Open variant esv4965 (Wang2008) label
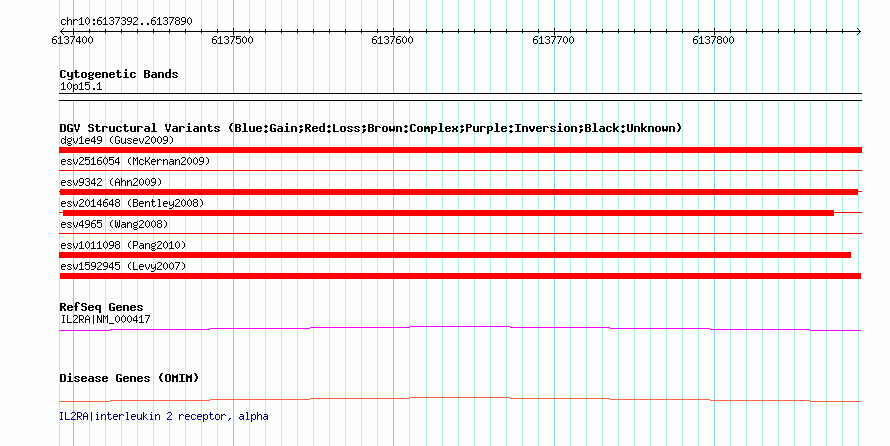Screen dimensions: 890x446 click(x=114, y=224)
